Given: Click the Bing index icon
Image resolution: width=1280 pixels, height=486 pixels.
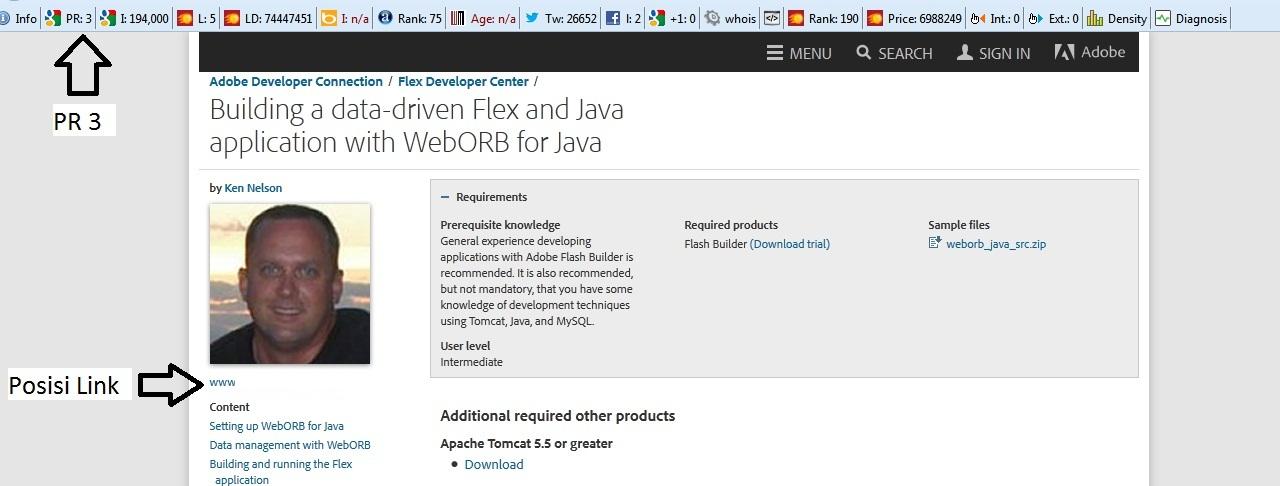Looking at the screenshot, I should pos(328,18).
